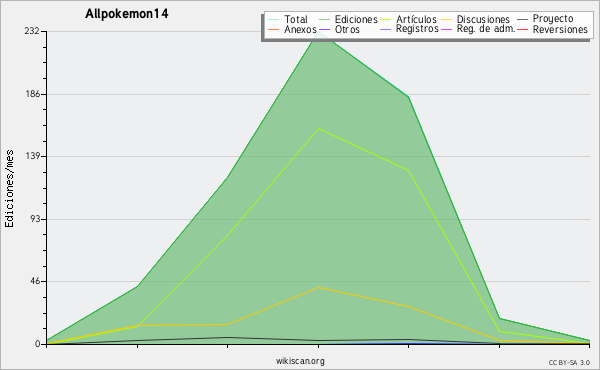Click the 0 y-axis label
The height and width of the screenshot is (370, 600).
click(37, 344)
